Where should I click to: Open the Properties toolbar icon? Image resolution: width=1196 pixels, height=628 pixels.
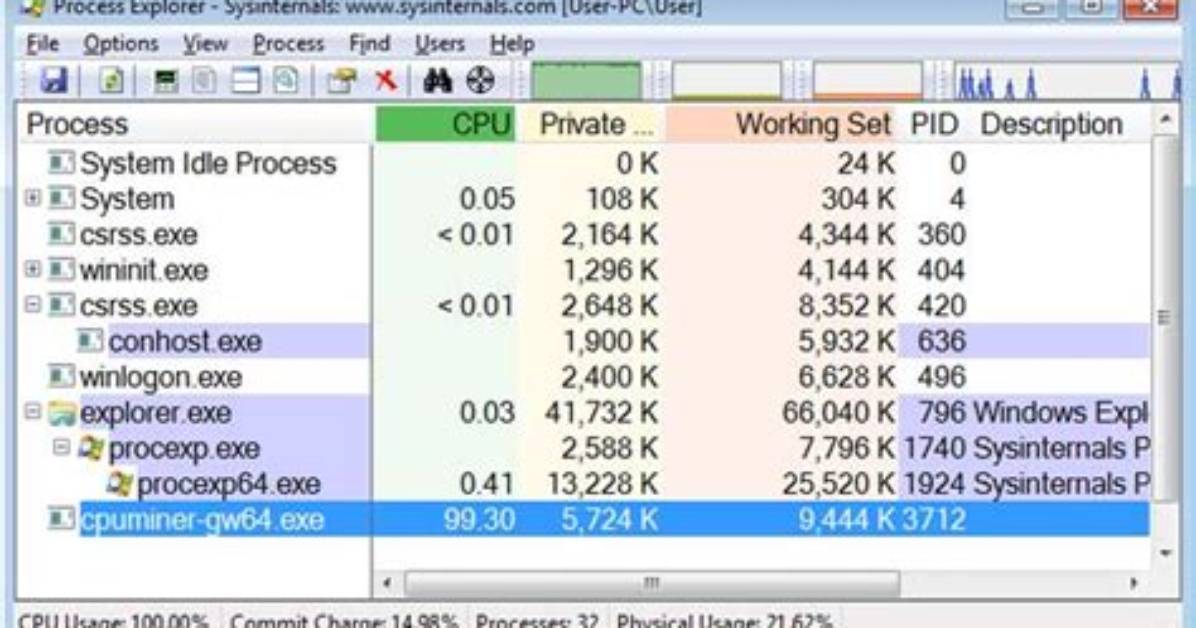(x=342, y=81)
